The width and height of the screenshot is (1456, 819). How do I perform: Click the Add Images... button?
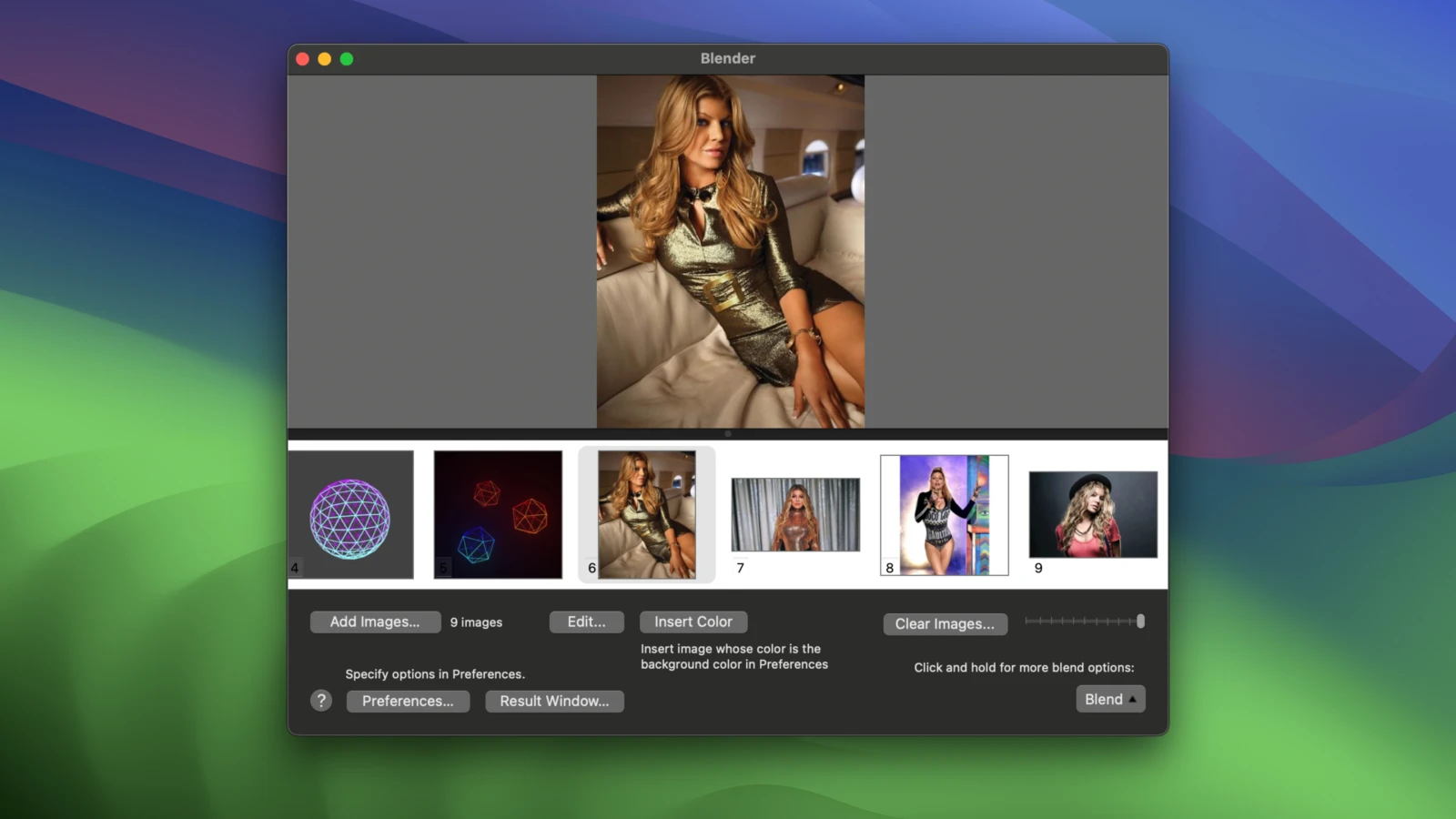tap(375, 622)
